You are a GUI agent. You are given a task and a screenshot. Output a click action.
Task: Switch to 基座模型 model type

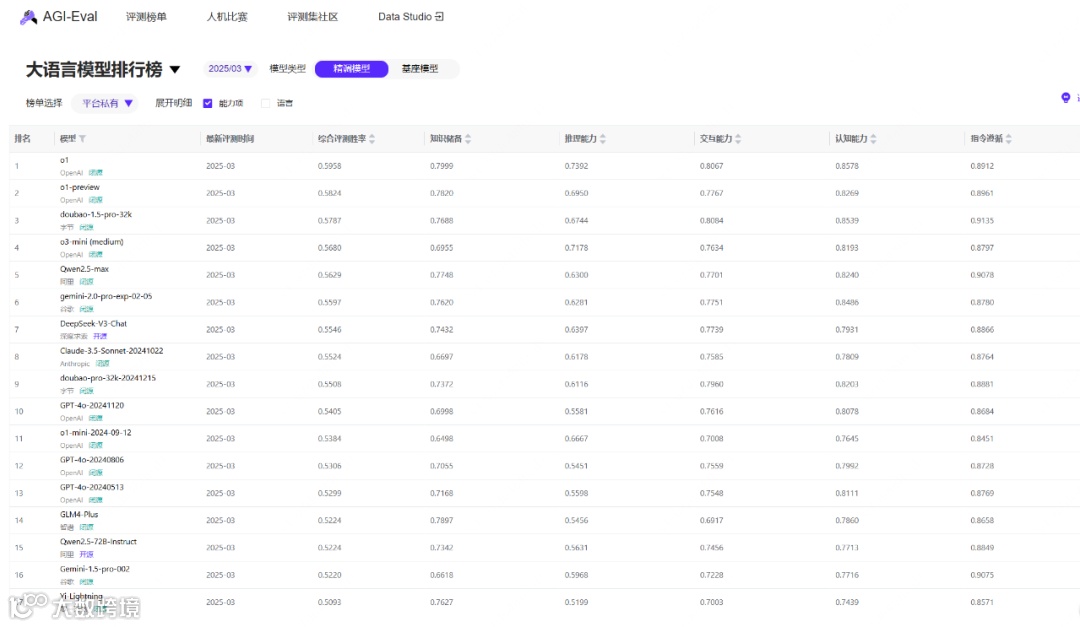tap(419, 69)
